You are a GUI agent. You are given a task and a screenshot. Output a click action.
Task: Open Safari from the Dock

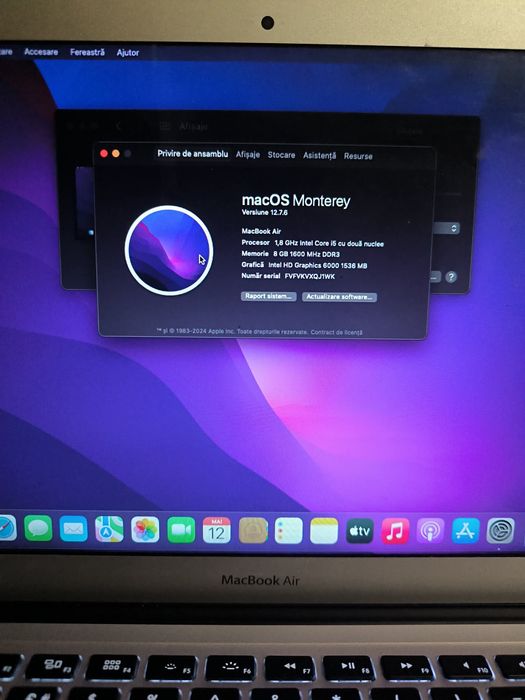point(7,527)
